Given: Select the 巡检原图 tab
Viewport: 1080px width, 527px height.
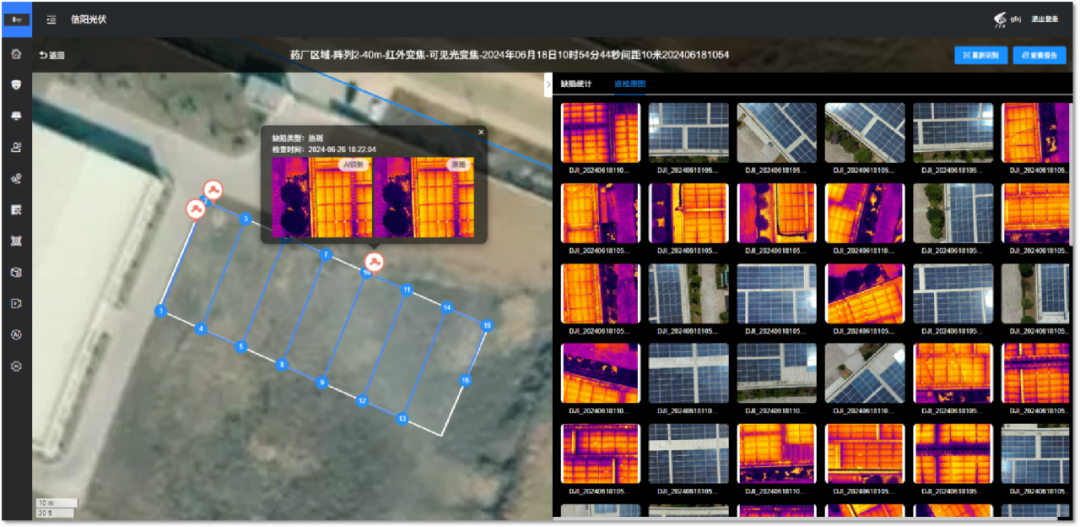Looking at the screenshot, I should (630, 84).
